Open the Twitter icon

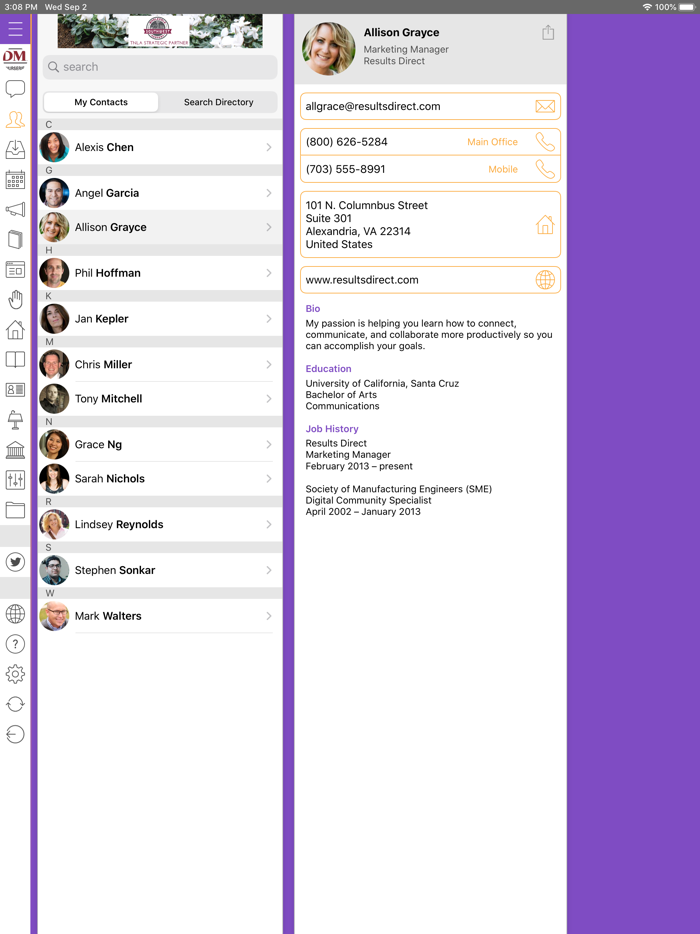15,562
